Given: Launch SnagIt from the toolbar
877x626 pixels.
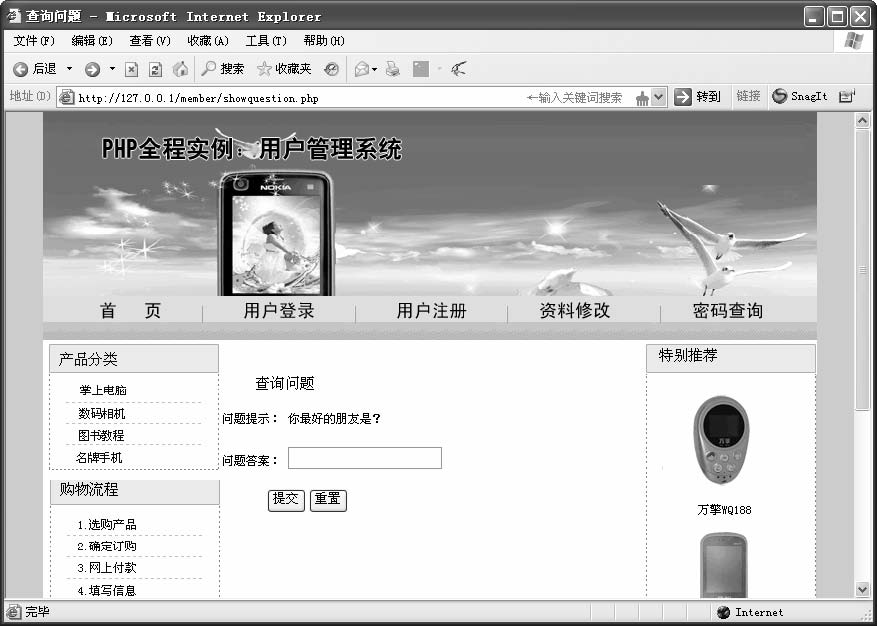Looking at the screenshot, I should click(799, 96).
